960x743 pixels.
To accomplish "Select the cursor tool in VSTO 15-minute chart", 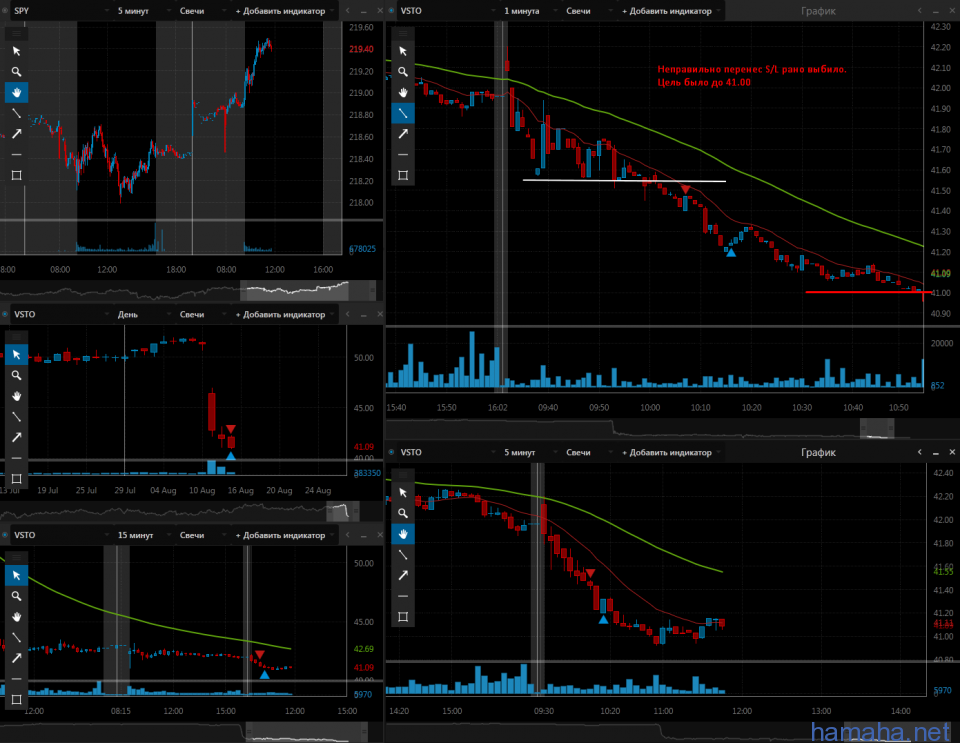I will click(x=17, y=575).
